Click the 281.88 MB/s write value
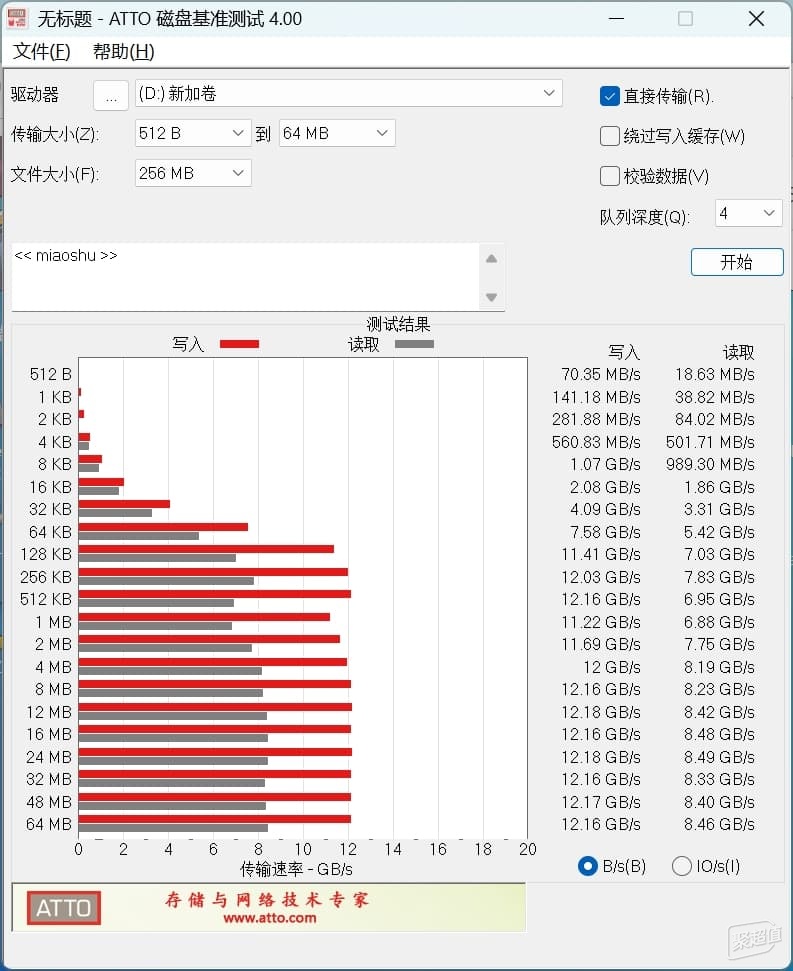 [596, 419]
